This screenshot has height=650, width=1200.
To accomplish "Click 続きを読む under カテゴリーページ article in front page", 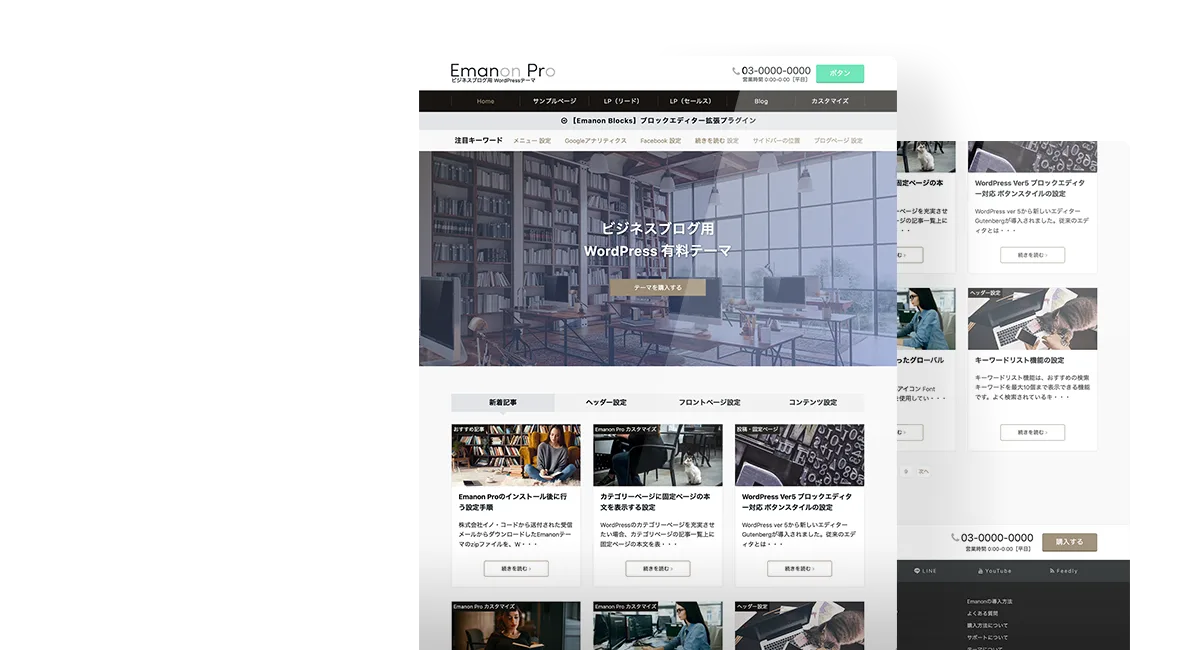I will tap(658, 568).
